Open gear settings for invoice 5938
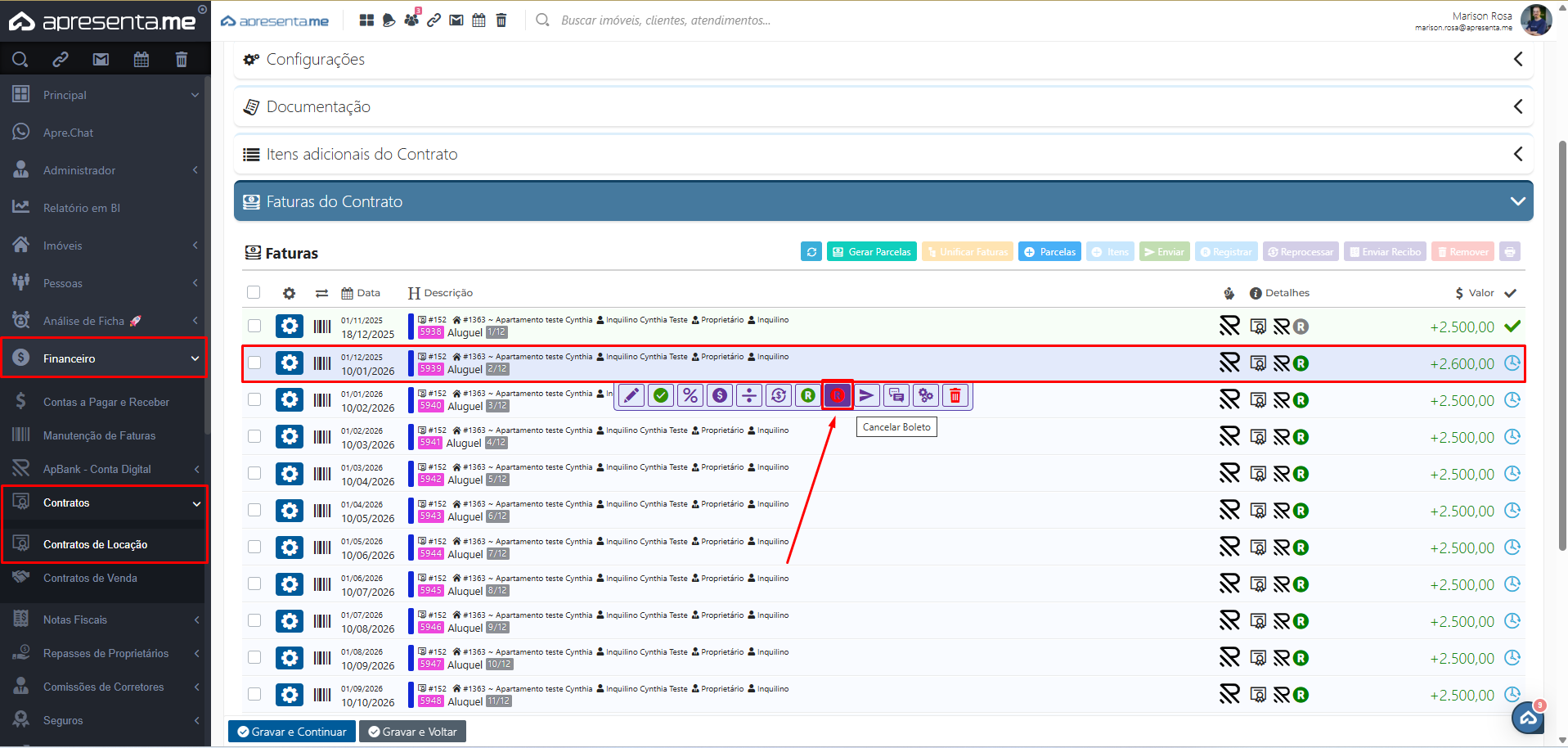The image size is (1568, 748). point(289,327)
